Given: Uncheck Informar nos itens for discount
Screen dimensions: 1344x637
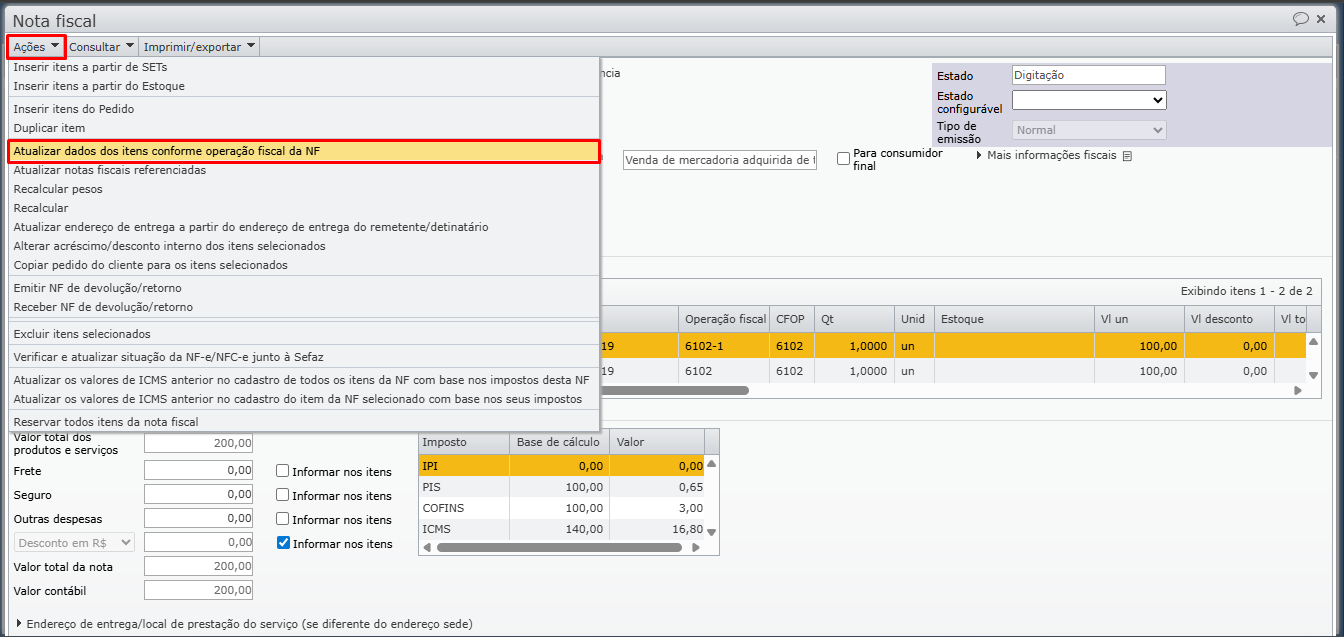Looking at the screenshot, I should point(283,543).
